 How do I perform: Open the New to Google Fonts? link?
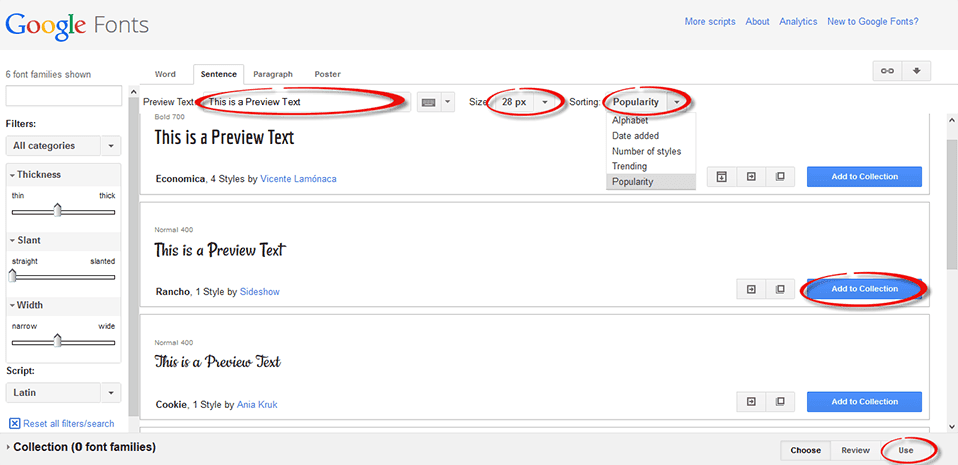(x=872, y=21)
